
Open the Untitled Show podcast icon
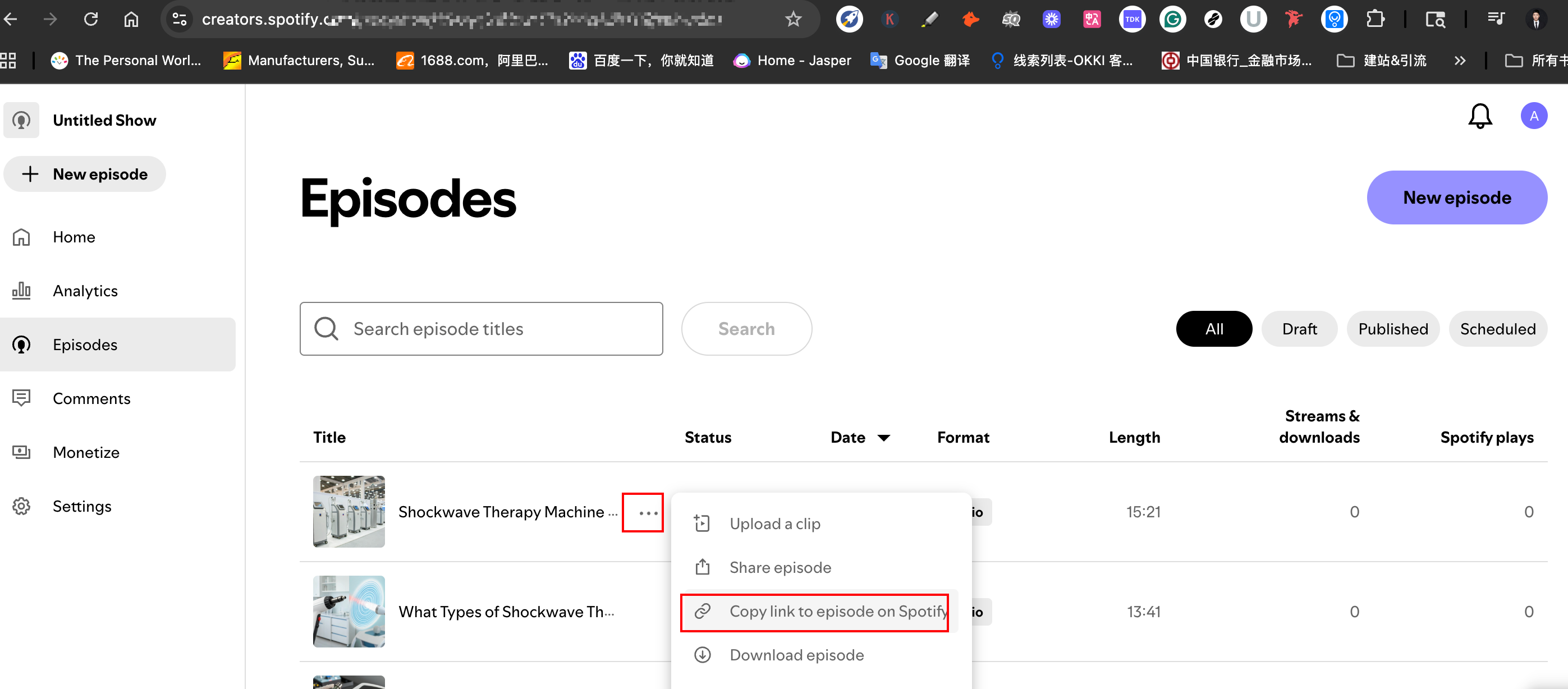click(x=21, y=120)
